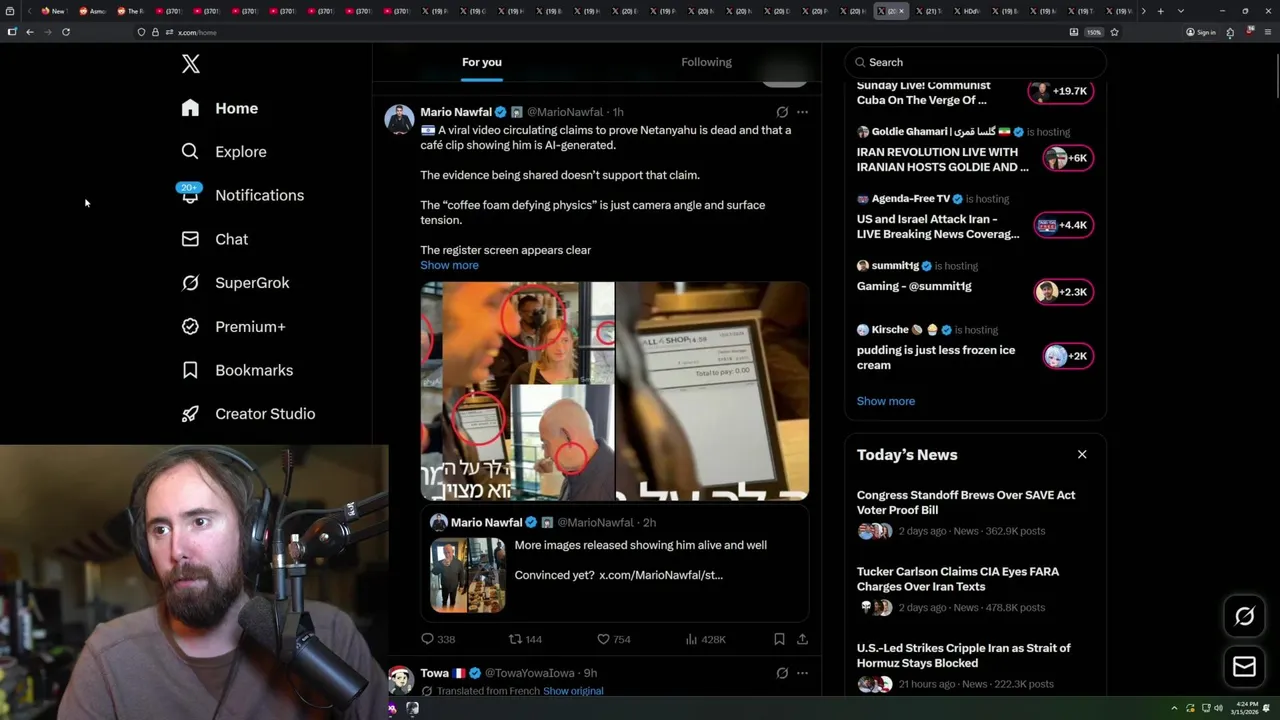Click the x.com/home address bar

(600, 32)
